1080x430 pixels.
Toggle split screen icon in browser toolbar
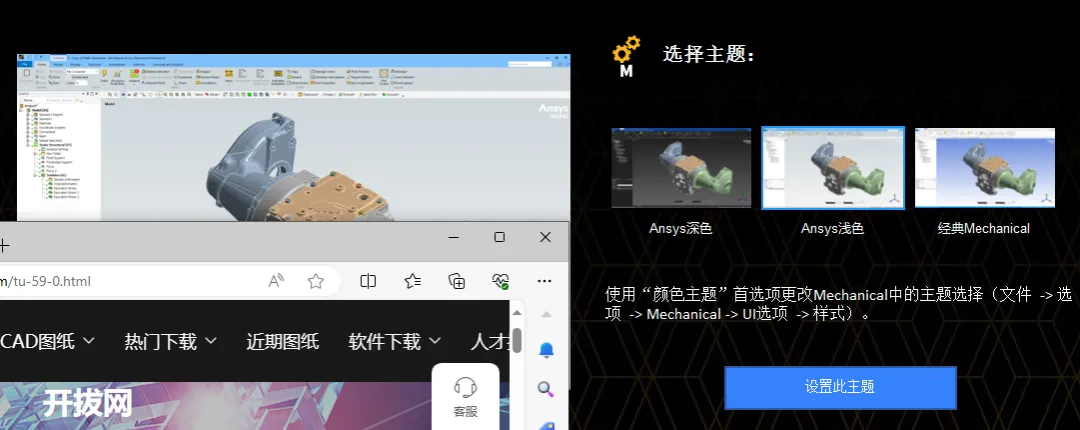click(368, 281)
